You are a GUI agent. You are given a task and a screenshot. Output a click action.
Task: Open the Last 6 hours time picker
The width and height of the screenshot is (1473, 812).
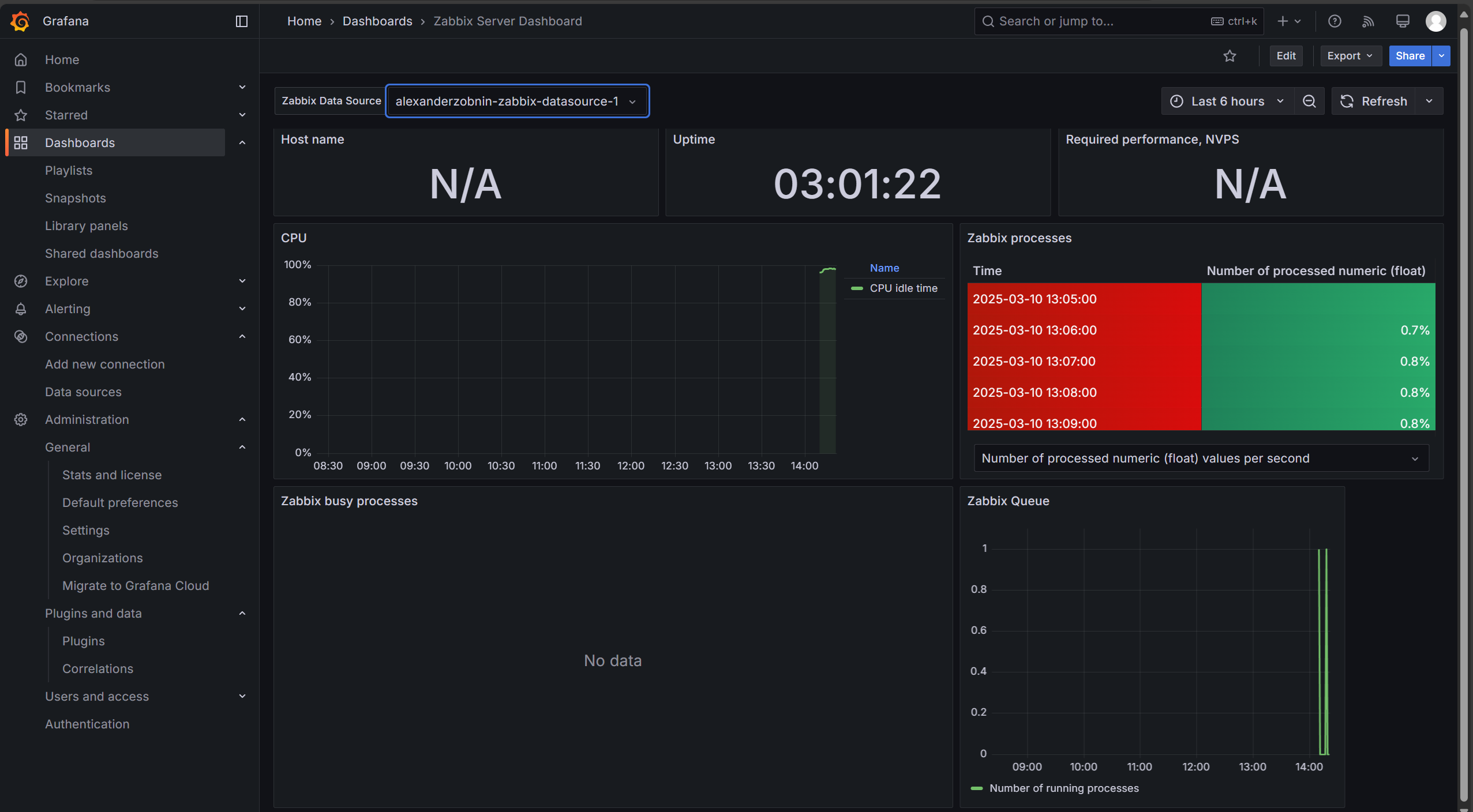pyautogui.click(x=1227, y=101)
